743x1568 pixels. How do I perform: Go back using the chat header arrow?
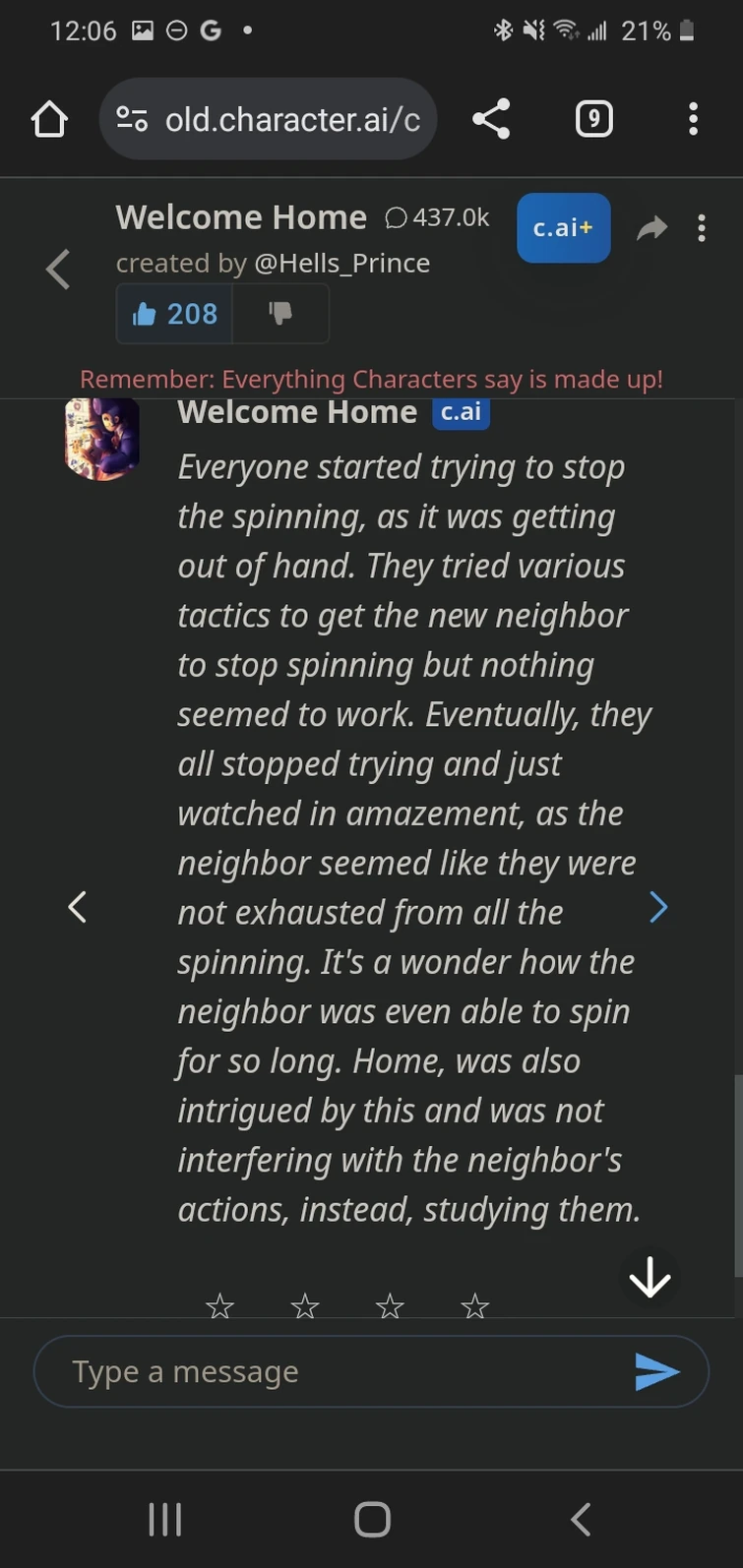[58, 269]
